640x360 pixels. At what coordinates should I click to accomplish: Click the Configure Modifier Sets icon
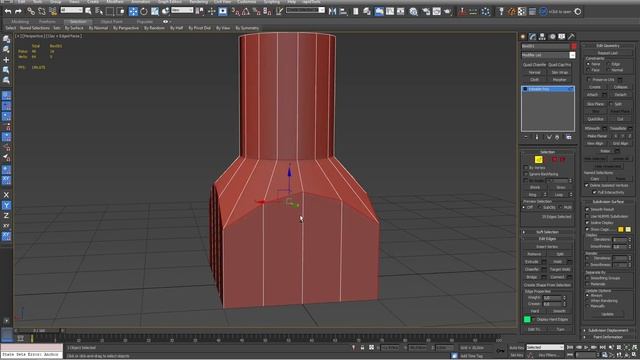[569, 138]
